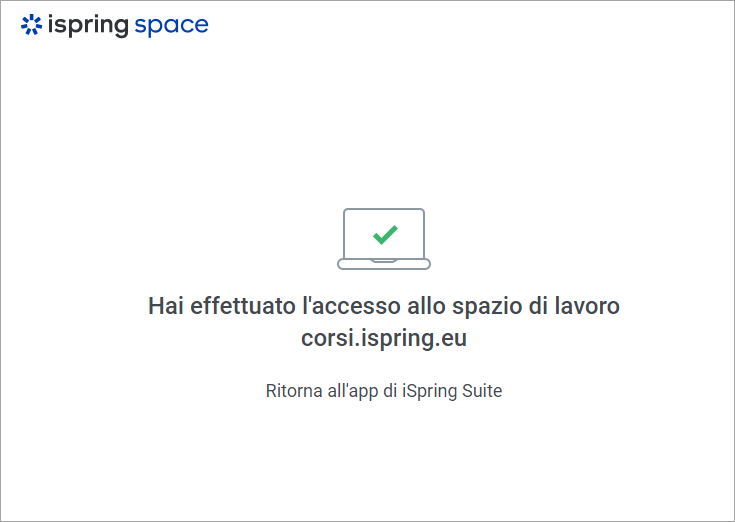Click the word "Ritorna" in the subtitle
The height and width of the screenshot is (522, 735).
click(293, 391)
